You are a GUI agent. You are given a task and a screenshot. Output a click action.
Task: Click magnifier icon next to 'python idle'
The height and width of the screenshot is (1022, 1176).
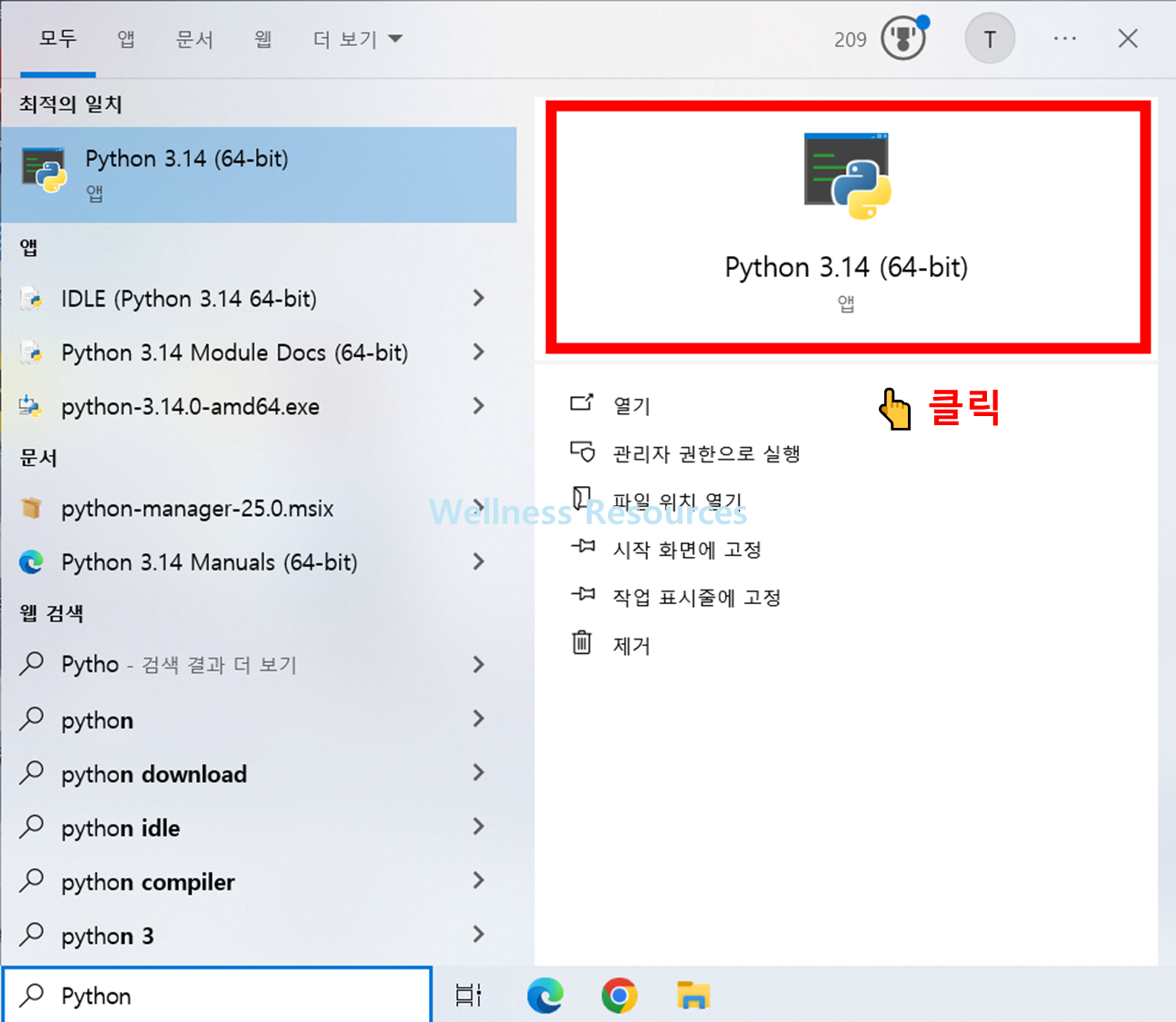[32, 827]
